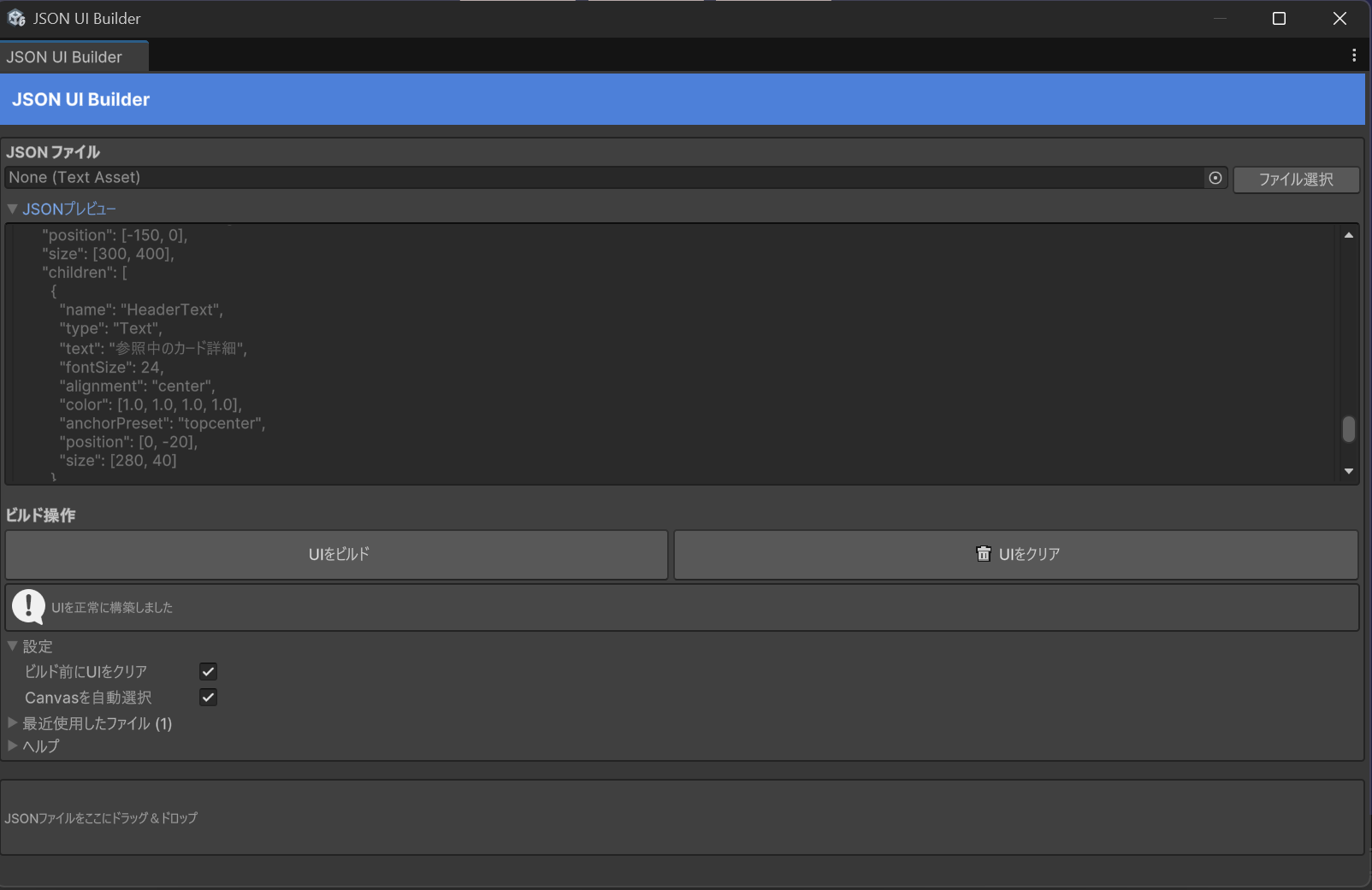
Task: Click the preview scroll up arrow
Action: point(1349,235)
